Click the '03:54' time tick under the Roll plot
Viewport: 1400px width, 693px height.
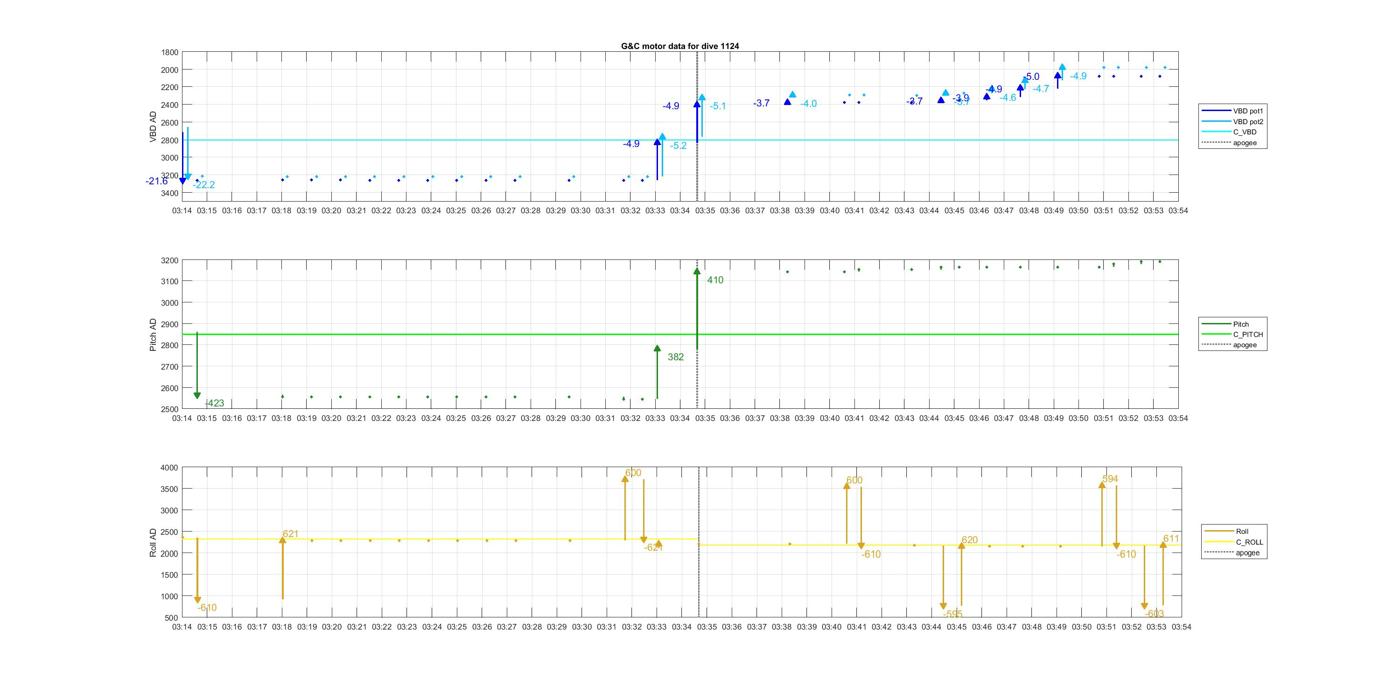[1180, 627]
